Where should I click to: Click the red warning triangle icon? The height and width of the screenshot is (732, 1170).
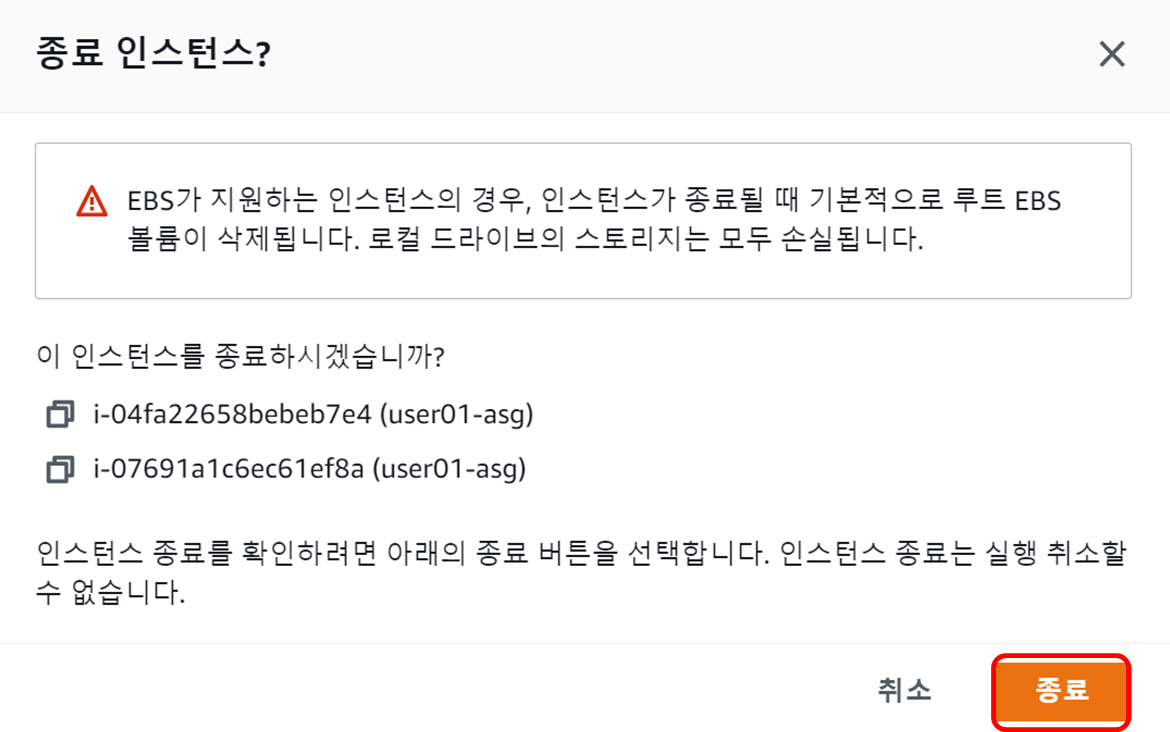point(91,202)
